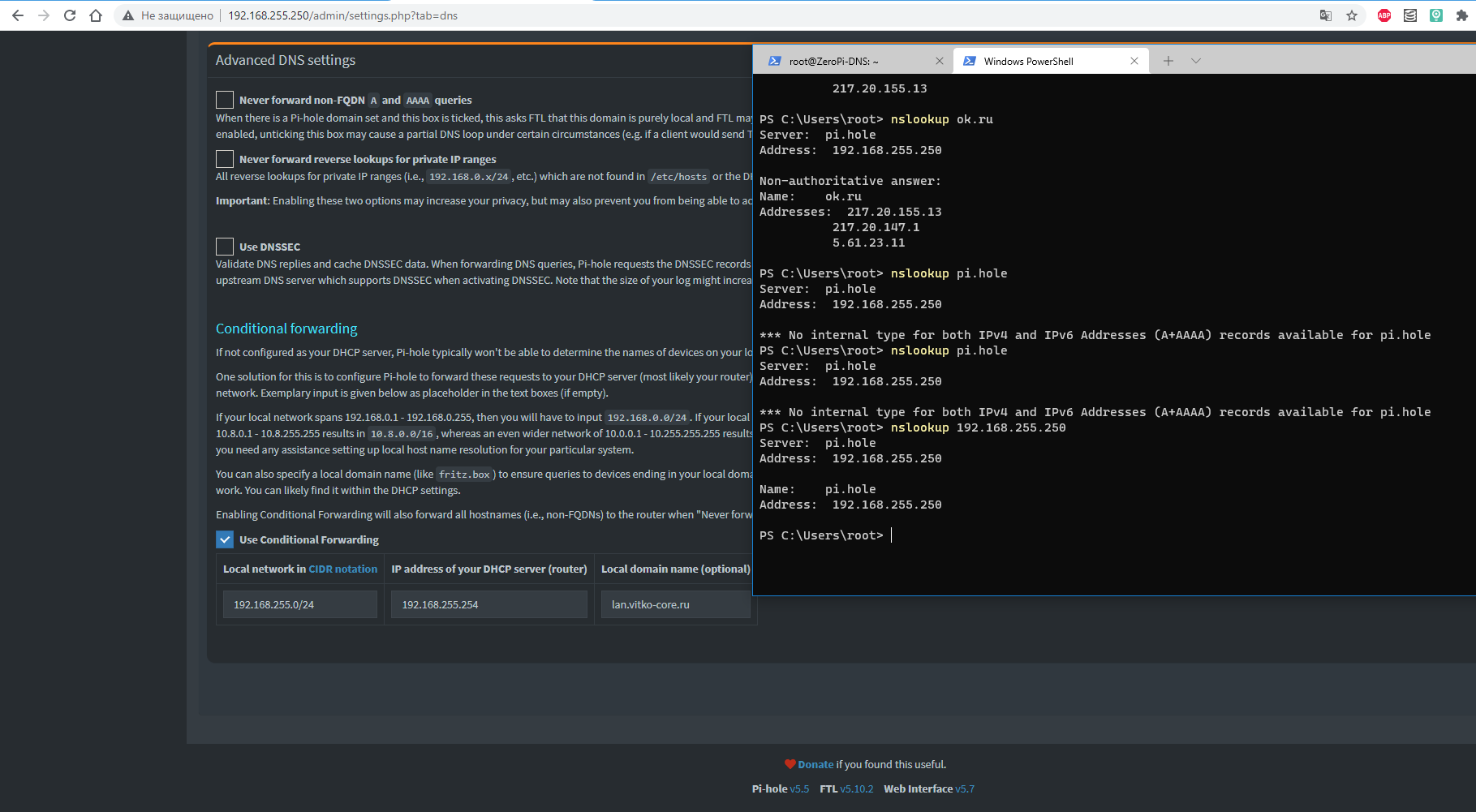Enable Never forward non-FQDN queries checkbox
The height and width of the screenshot is (812, 1476).
(225, 100)
